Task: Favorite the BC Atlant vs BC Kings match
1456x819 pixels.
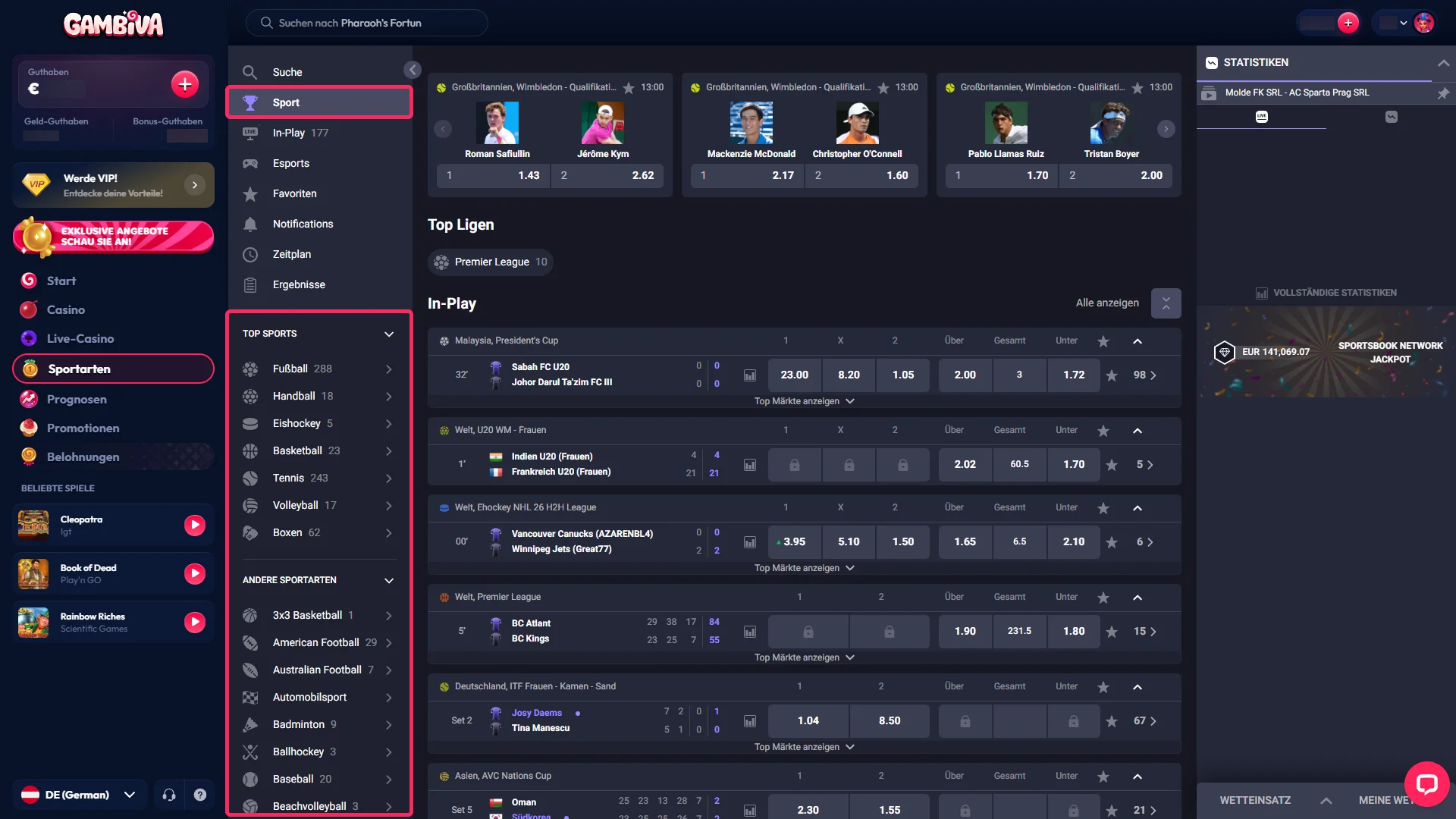Action: (x=1112, y=632)
